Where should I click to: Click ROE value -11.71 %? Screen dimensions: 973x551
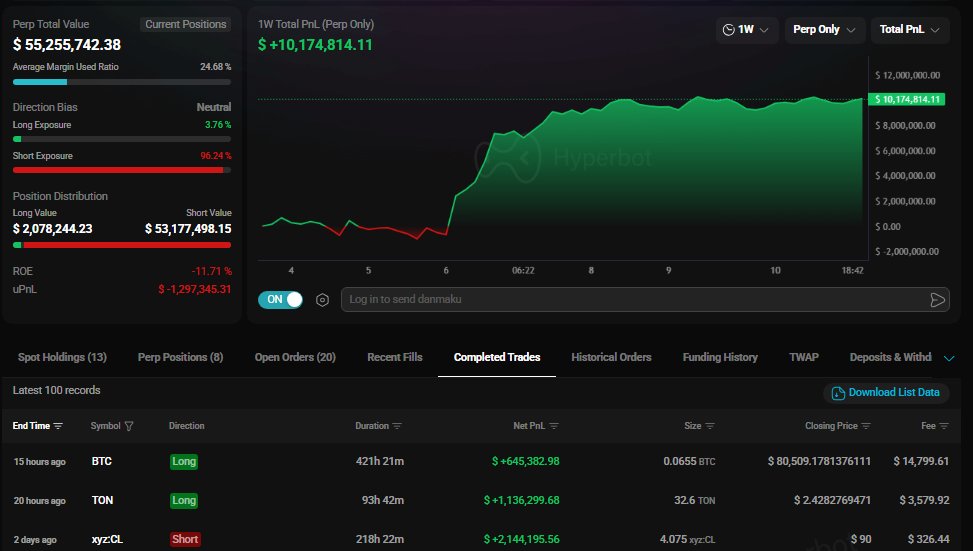coord(212,271)
